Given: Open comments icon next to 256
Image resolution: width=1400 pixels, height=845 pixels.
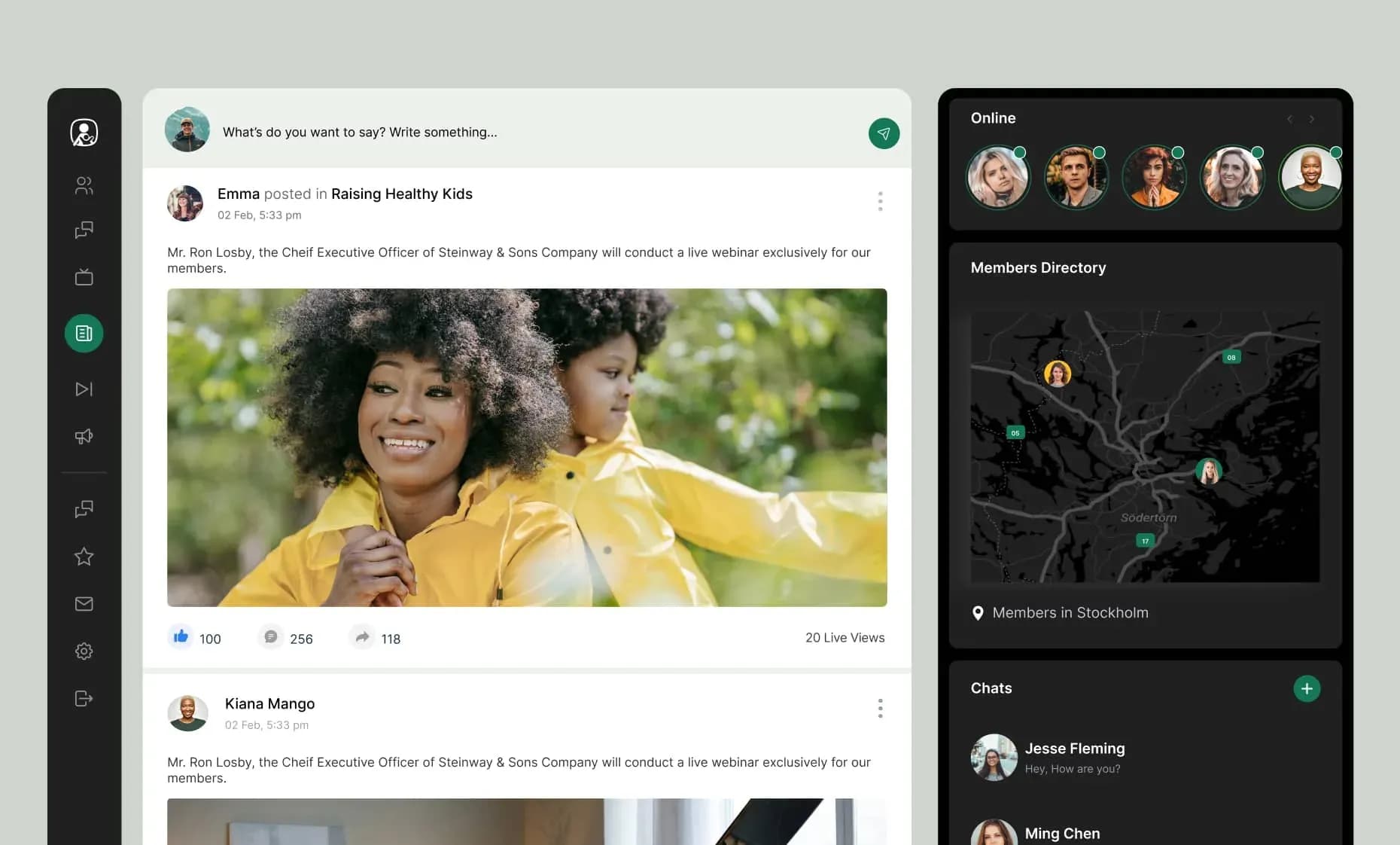Looking at the screenshot, I should [x=271, y=637].
